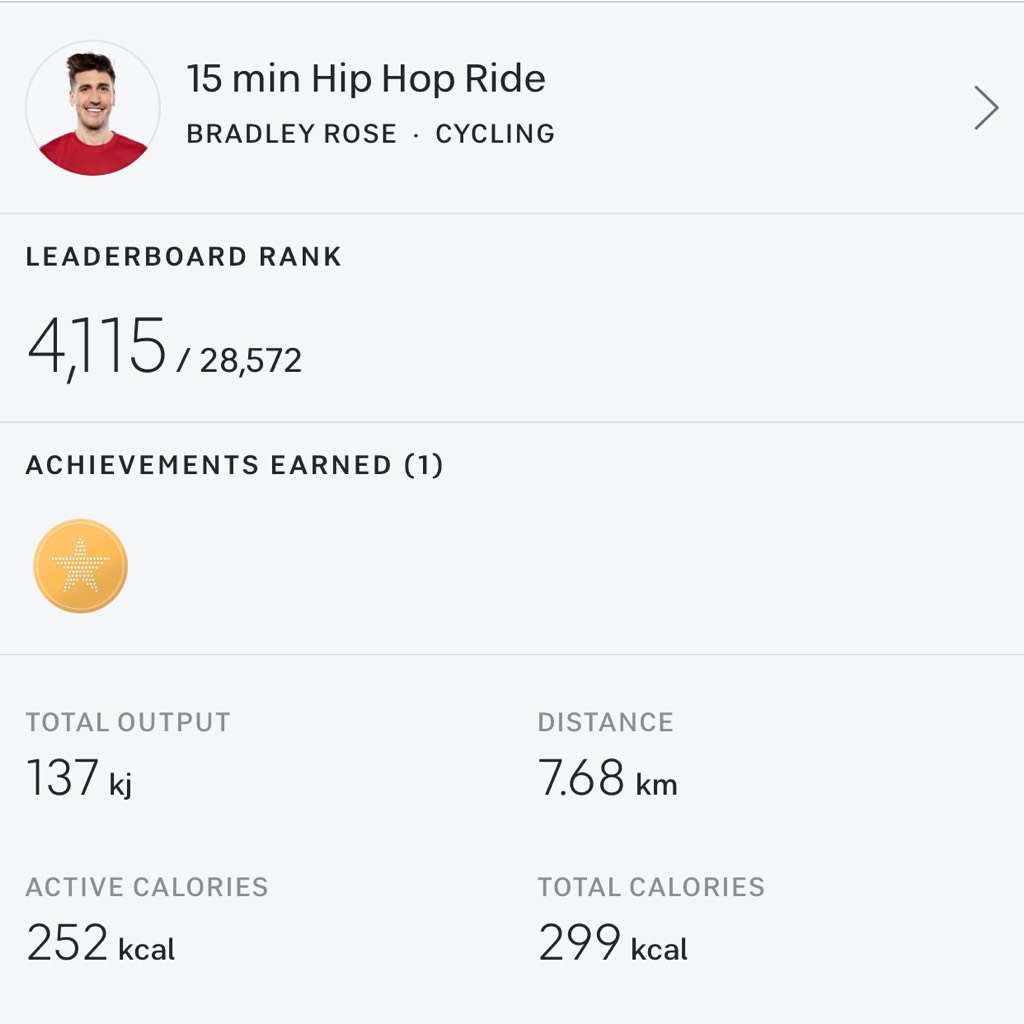Select the BRADLEY ROSE instructor name
1024x1024 pixels.
click(291, 134)
